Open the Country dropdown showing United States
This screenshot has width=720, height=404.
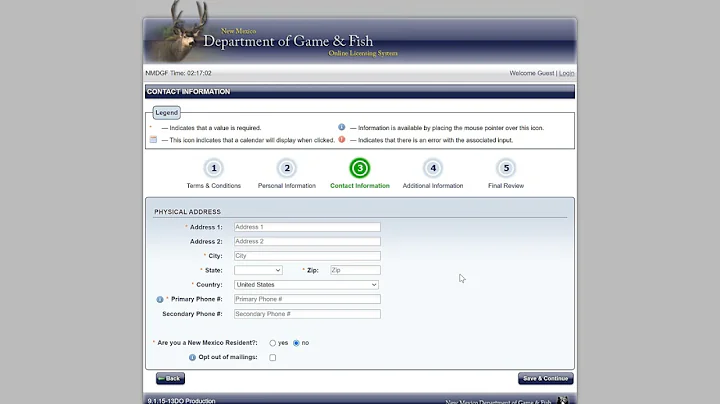pyautogui.click(x=306, y=285)
